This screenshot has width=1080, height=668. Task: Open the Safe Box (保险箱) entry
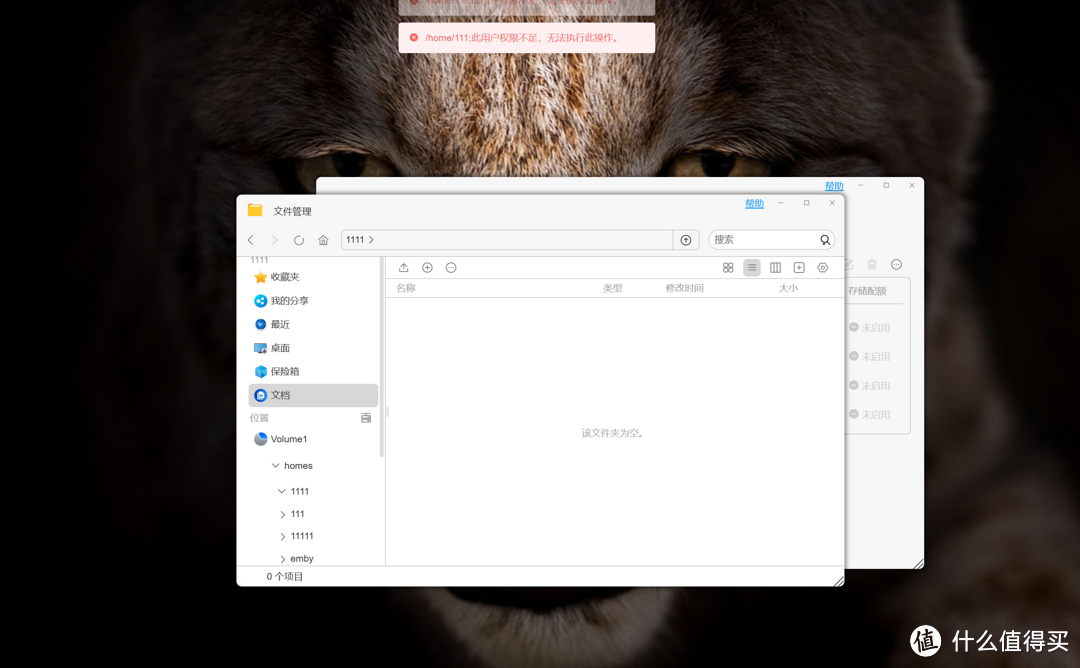coord(313,371)
